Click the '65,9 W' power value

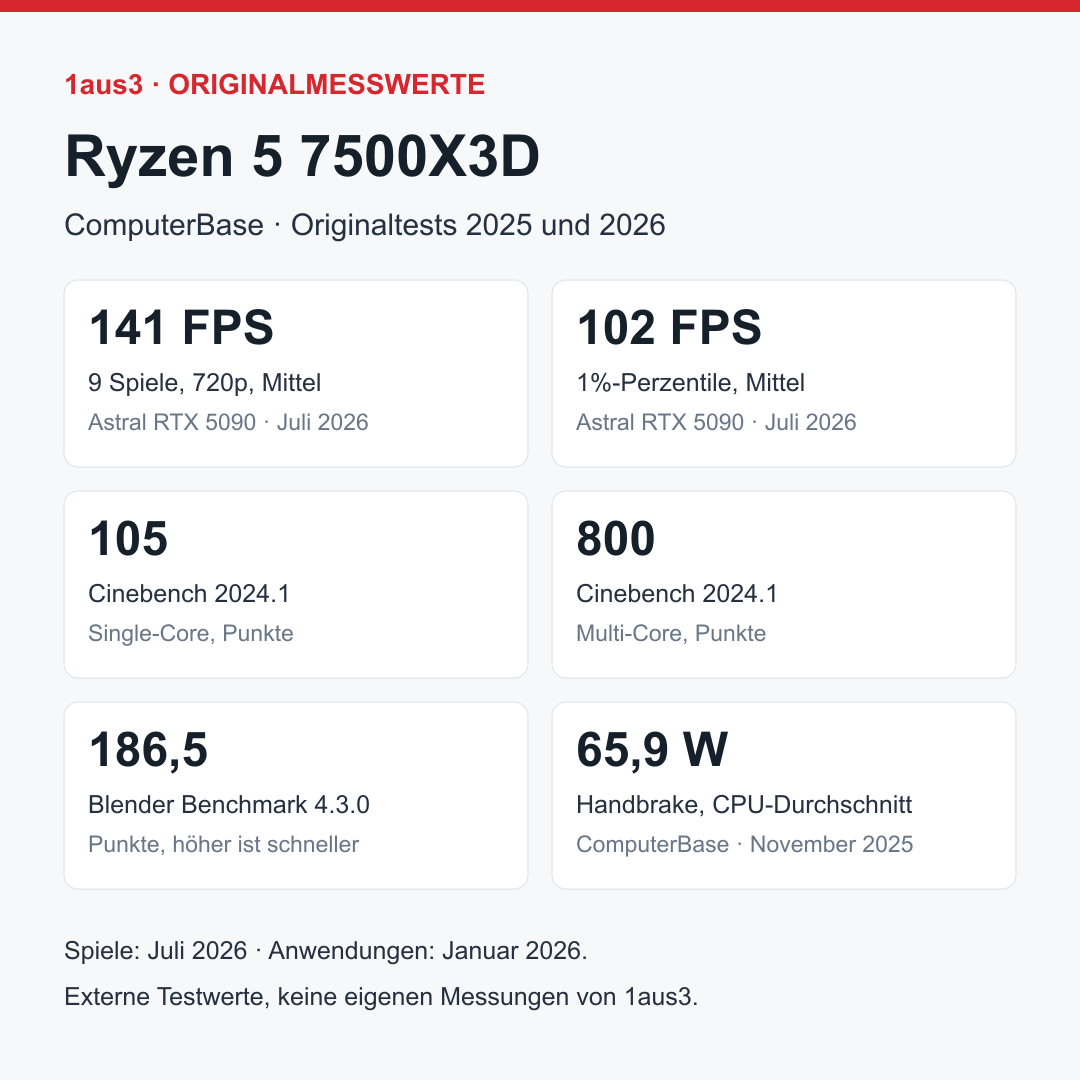click(x=652, y=750)
